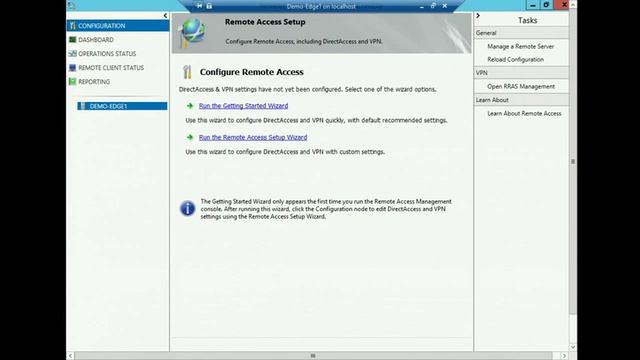Open Remote Client Status
This screenshot has width=640, height=360.
tap(111, 68)
